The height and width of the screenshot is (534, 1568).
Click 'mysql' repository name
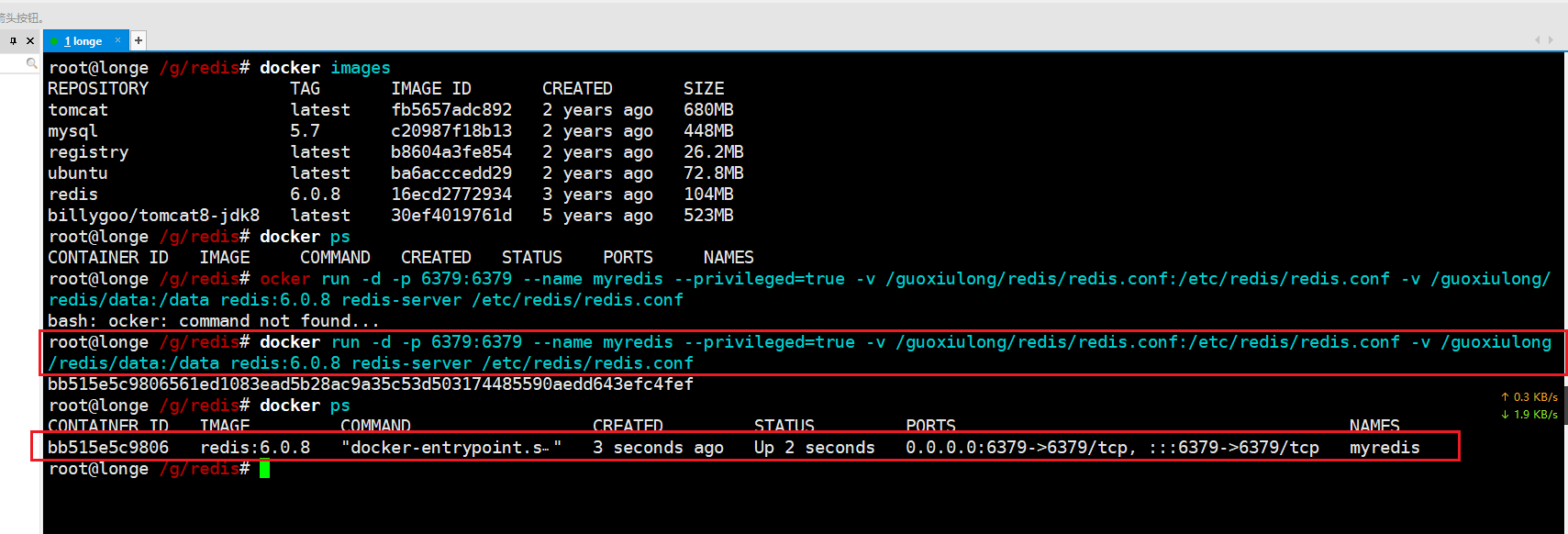pos(72,131)
